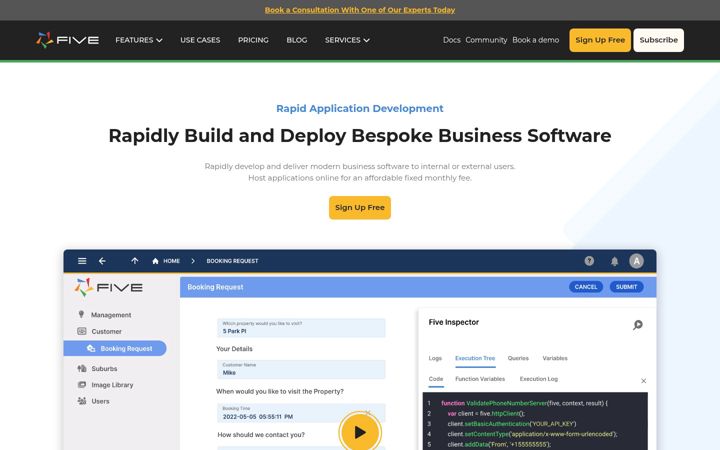Screen dimensions: 720x450
Task: Open the help question mark icon
Action: pyautogui.click(x=589, y=261)
